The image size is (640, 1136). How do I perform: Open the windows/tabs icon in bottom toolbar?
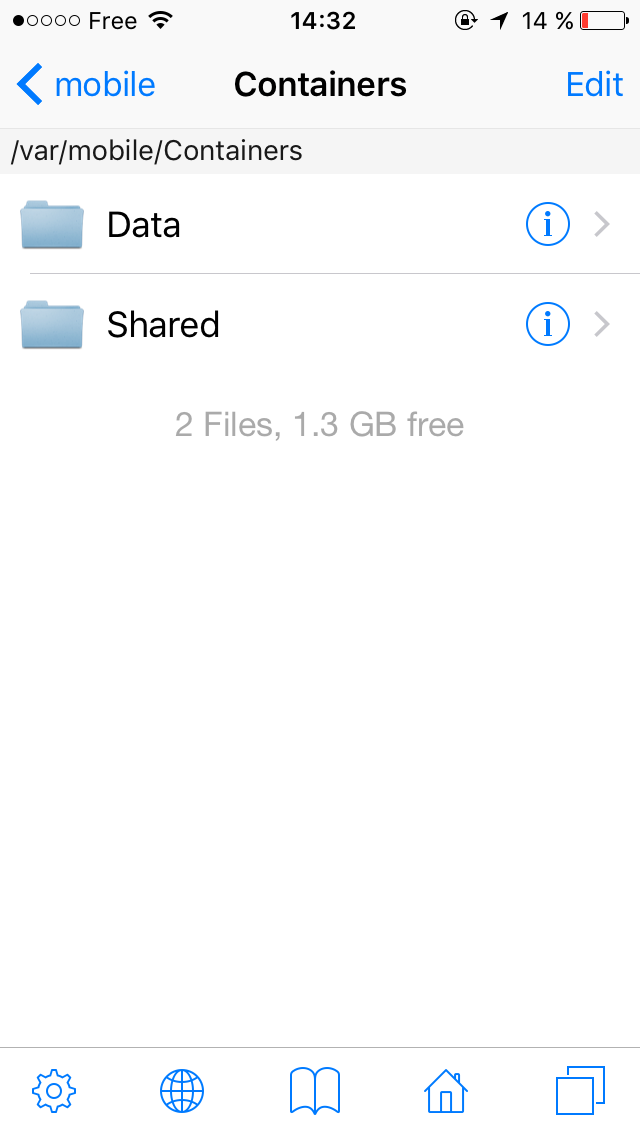tap(580, 1090)
